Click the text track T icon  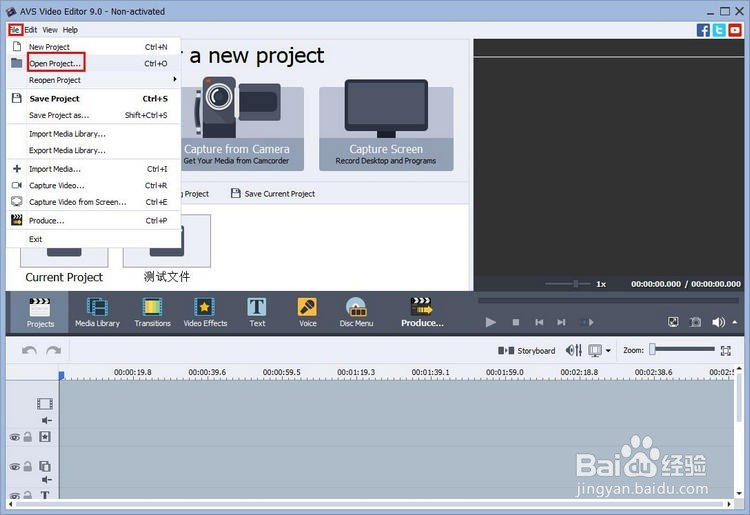coord(45,495)
